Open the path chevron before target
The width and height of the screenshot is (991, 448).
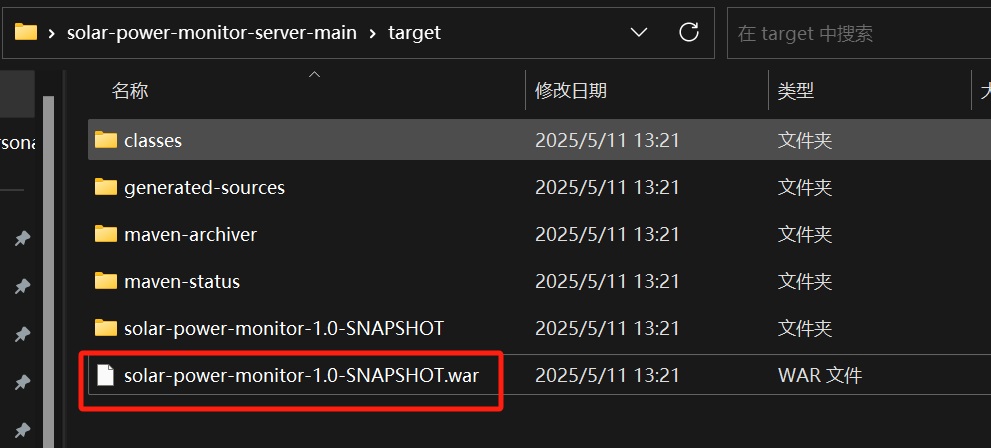pyautogui.click(x=373, y=33)
